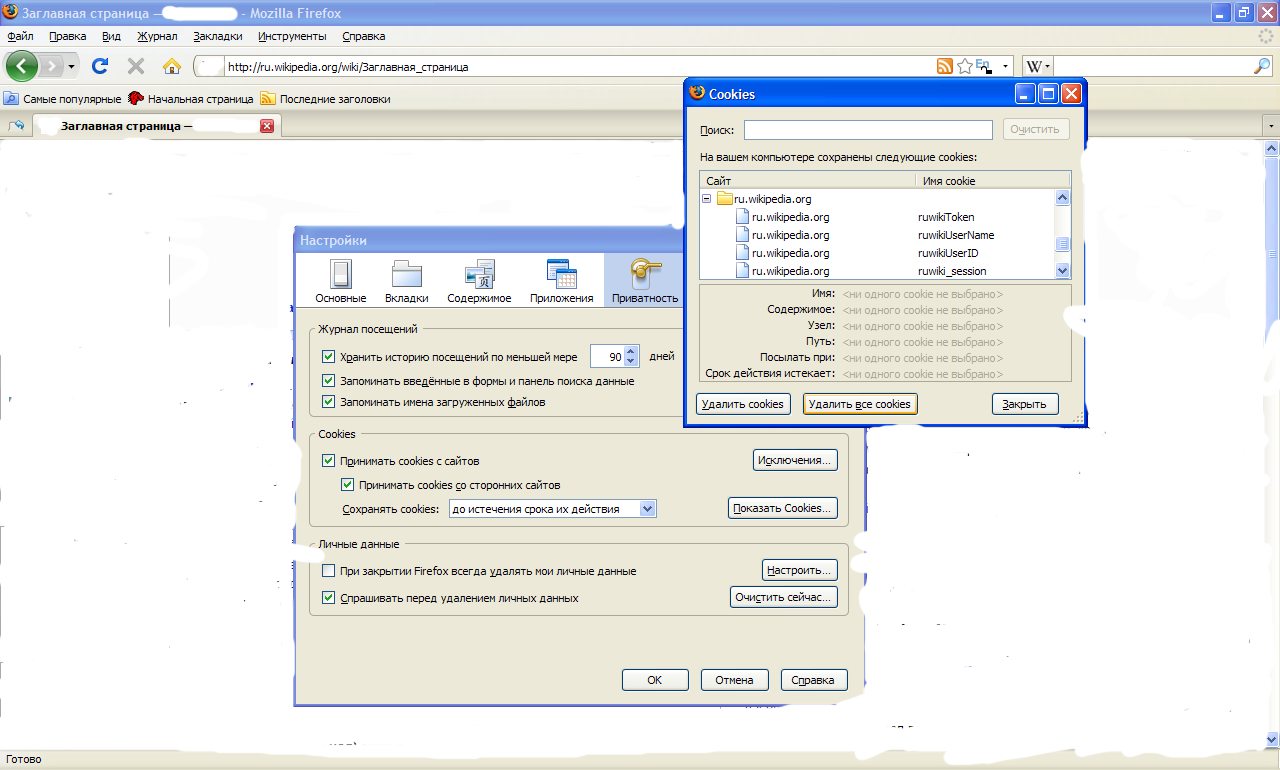Reload the page with the Refresh icon
The image size is (1280, 770).
pos(100,66)
